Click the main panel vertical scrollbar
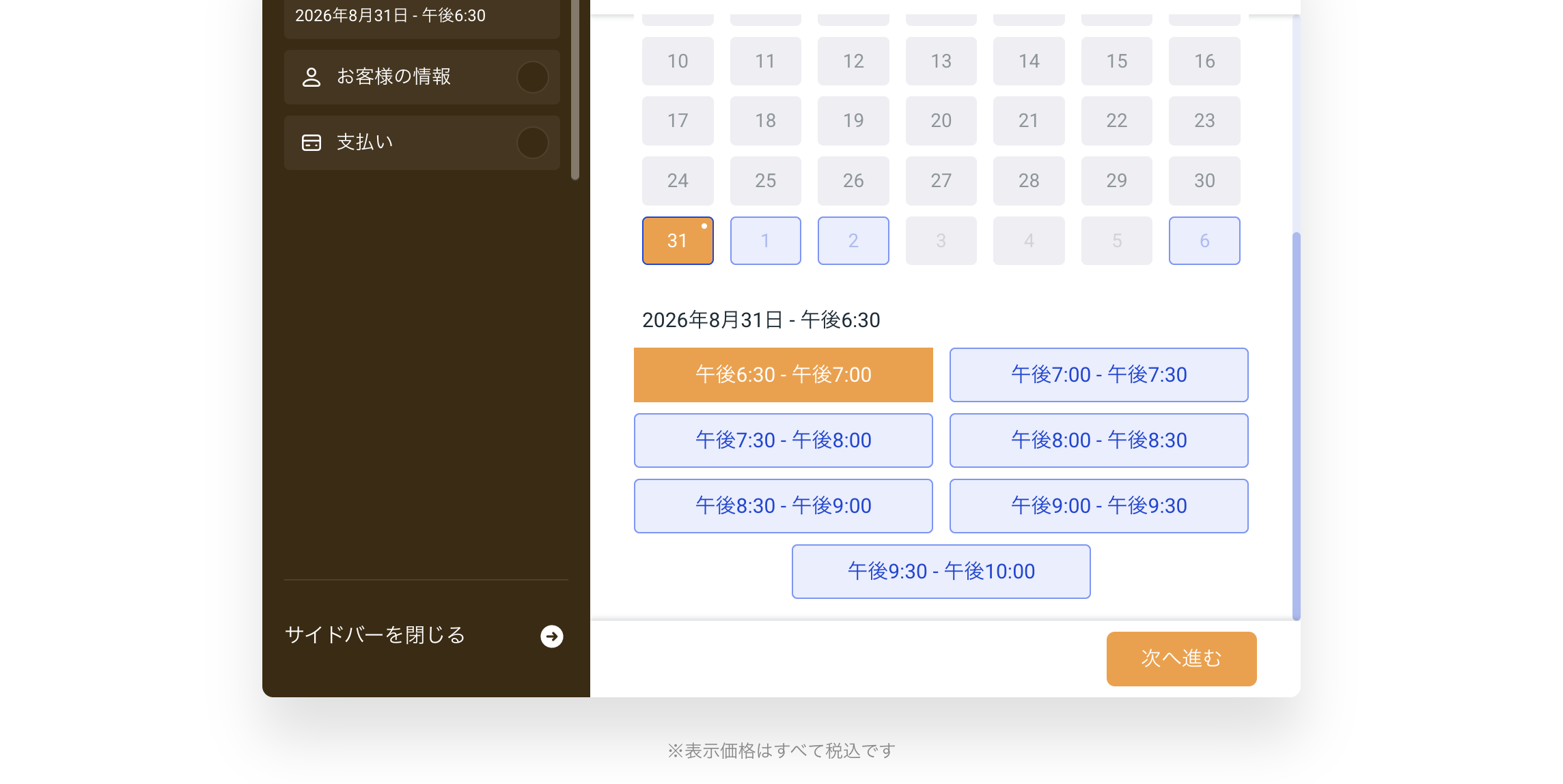This screenshot has width=1563, height=784. 1297,427
